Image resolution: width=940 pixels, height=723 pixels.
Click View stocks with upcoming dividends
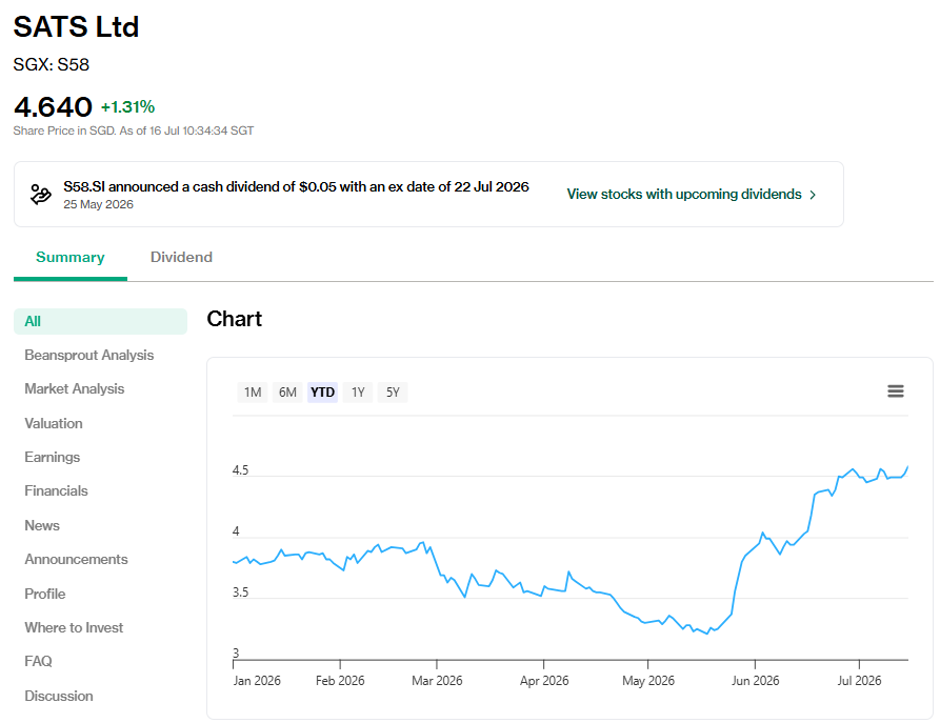pos(684,194)
